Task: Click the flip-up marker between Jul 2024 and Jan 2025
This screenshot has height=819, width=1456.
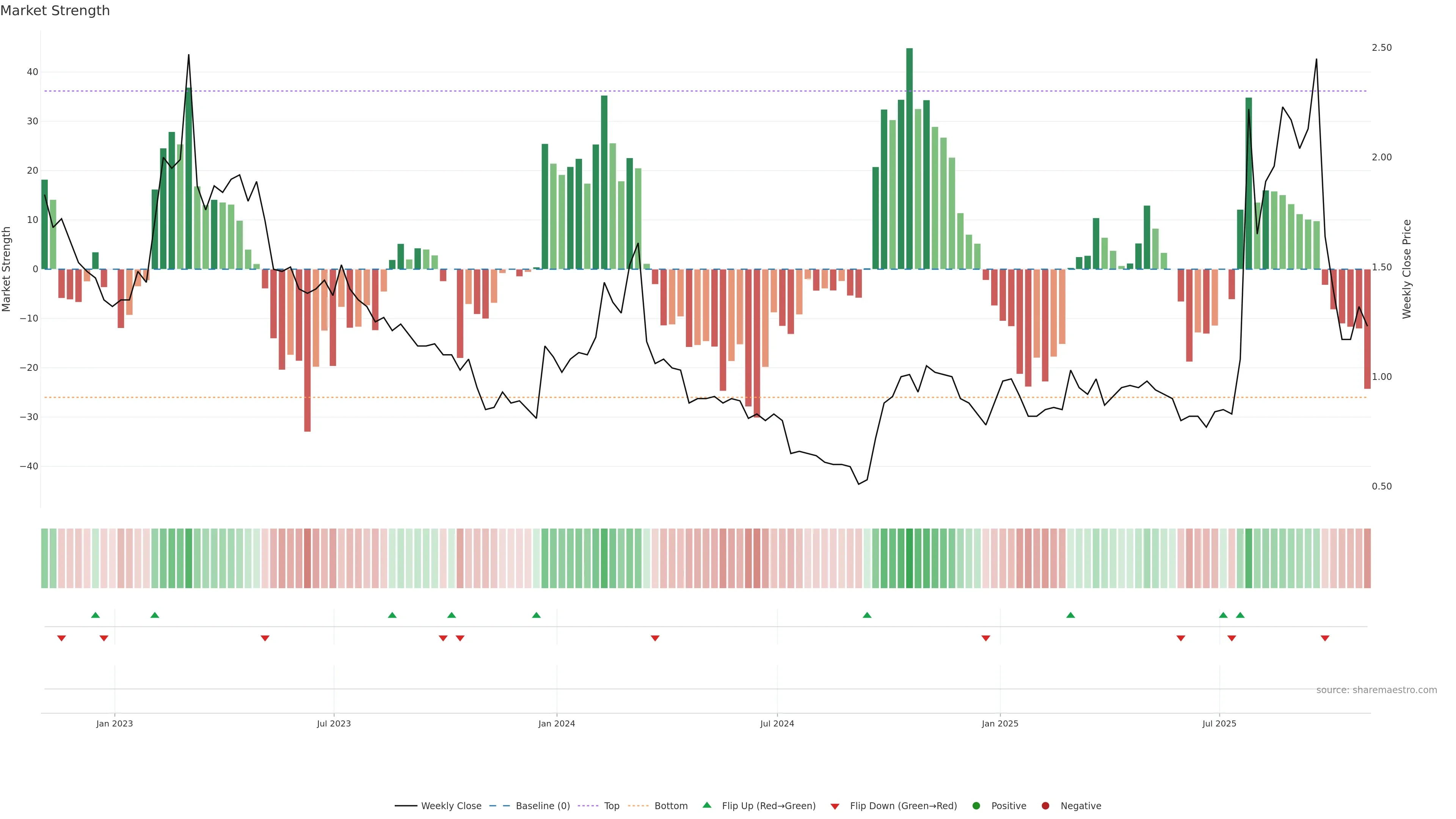Action: [867, 615]
